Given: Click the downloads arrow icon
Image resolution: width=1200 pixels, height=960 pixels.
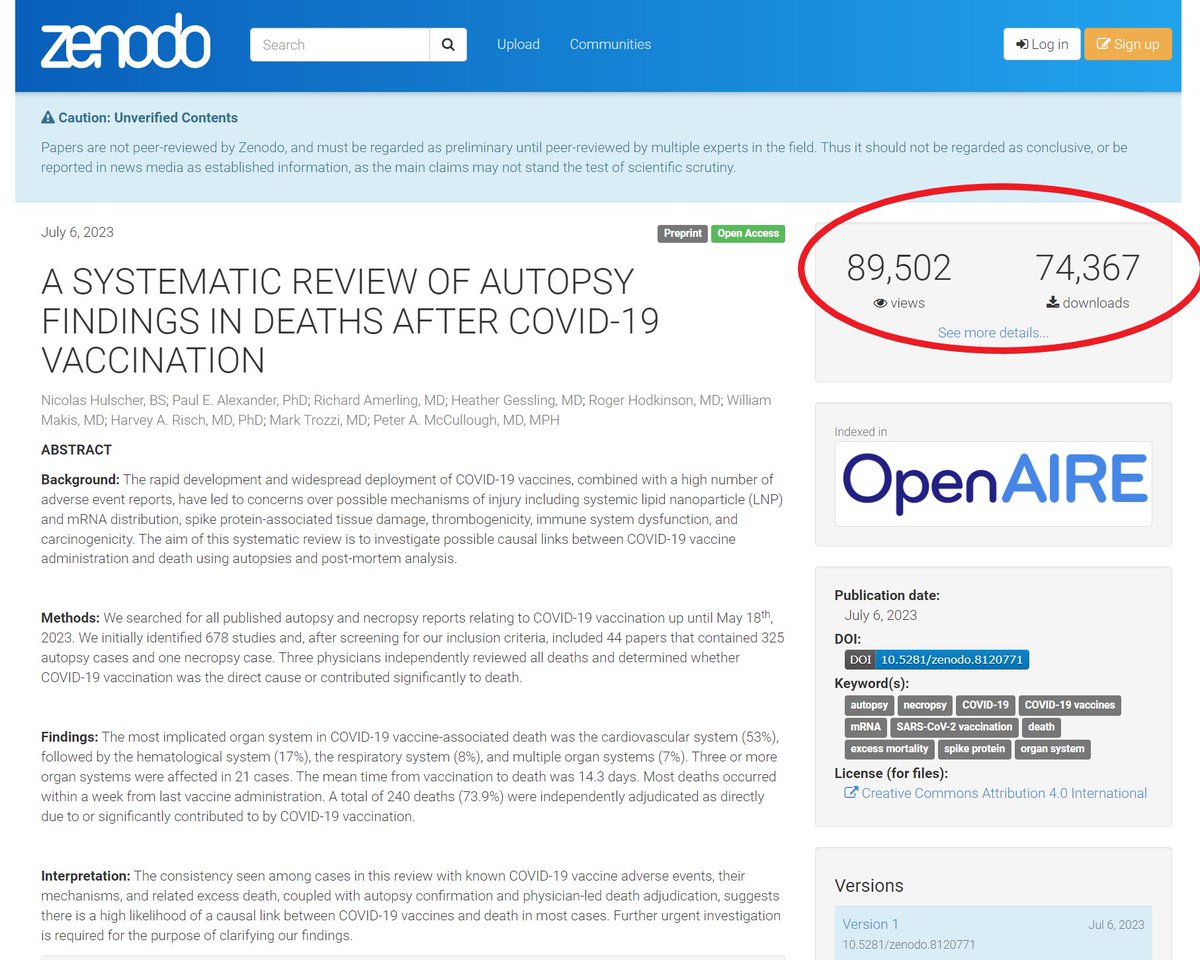Looking at the screenshot, I should [1053, 303].
